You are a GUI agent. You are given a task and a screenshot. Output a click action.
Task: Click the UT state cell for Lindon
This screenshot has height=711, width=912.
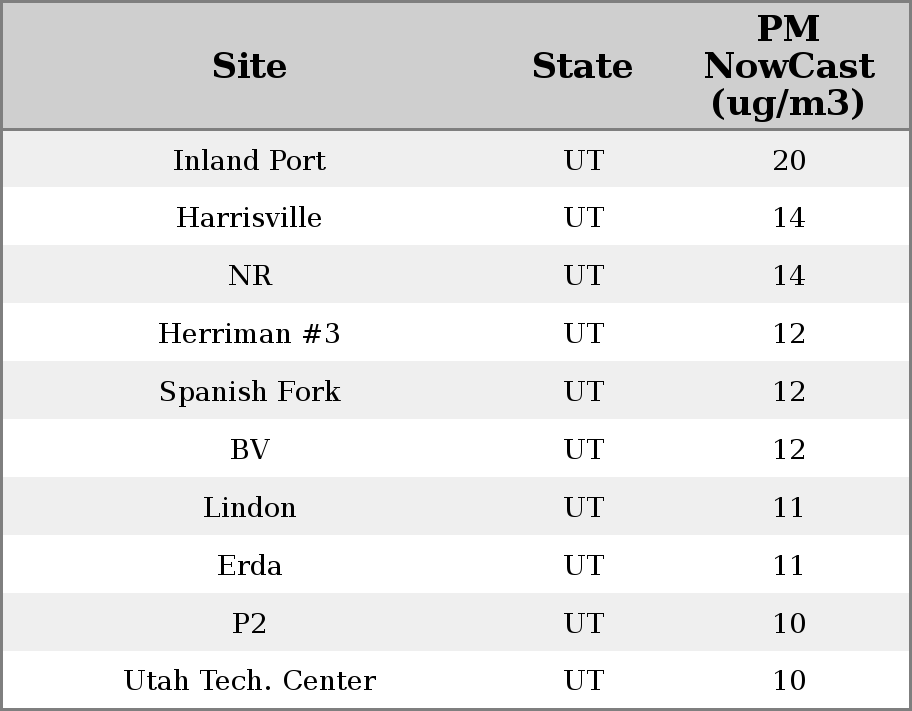coord(583,508)
